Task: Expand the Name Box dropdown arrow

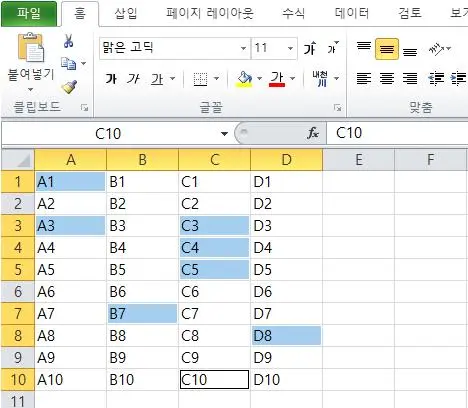Action: (224, 134)
